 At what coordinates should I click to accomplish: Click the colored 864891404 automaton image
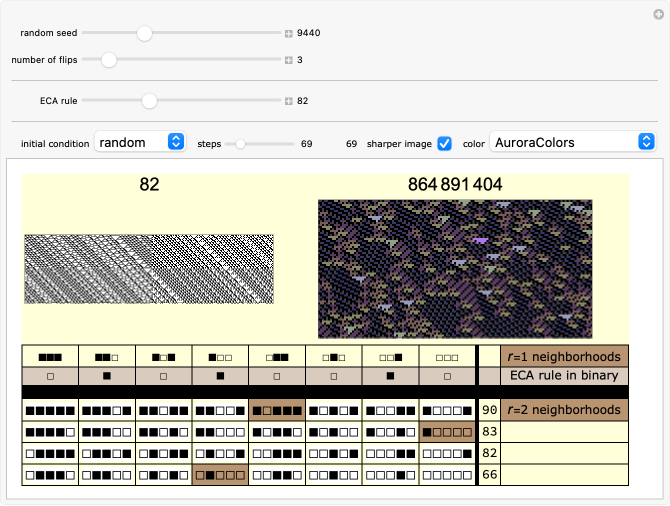point(455,268)
